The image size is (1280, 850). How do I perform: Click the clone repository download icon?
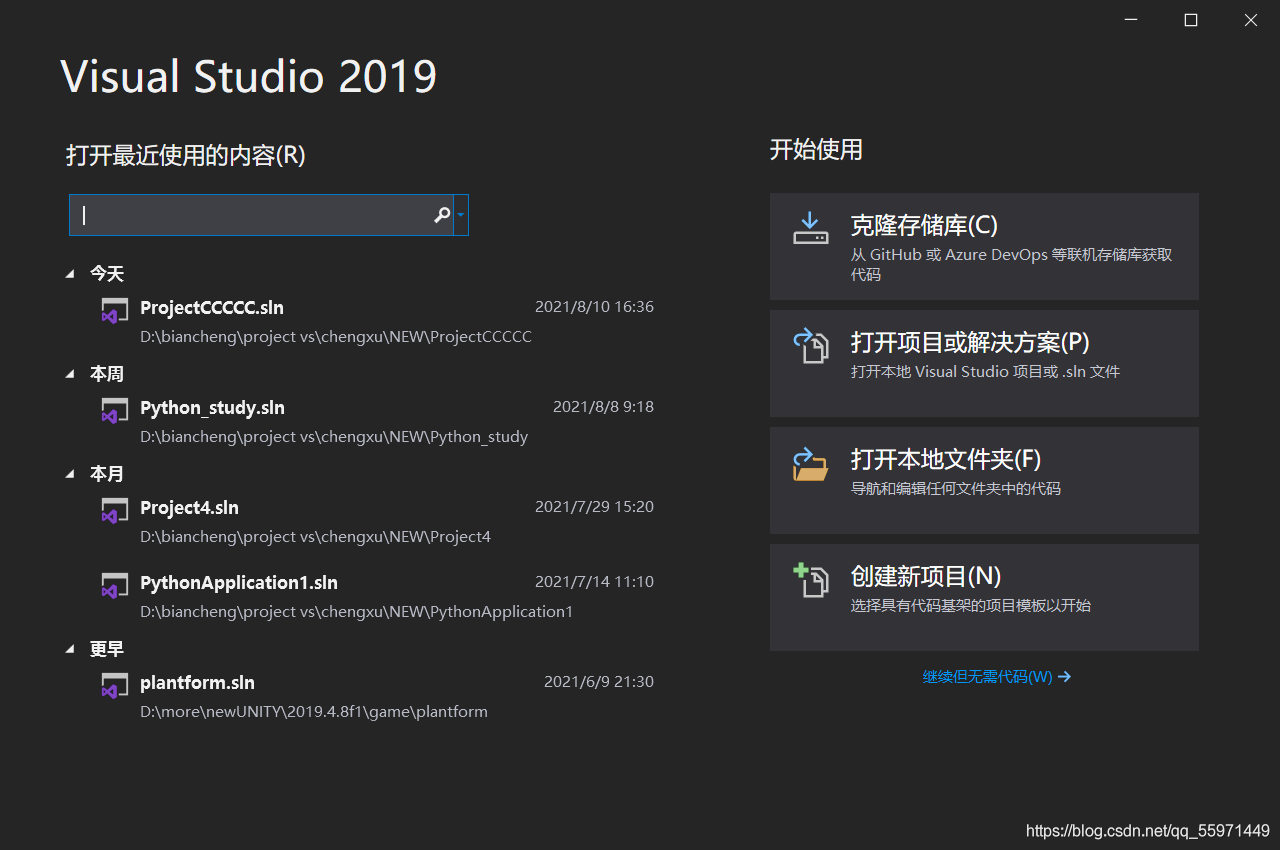pyautogui.click(x=811, y=228)
